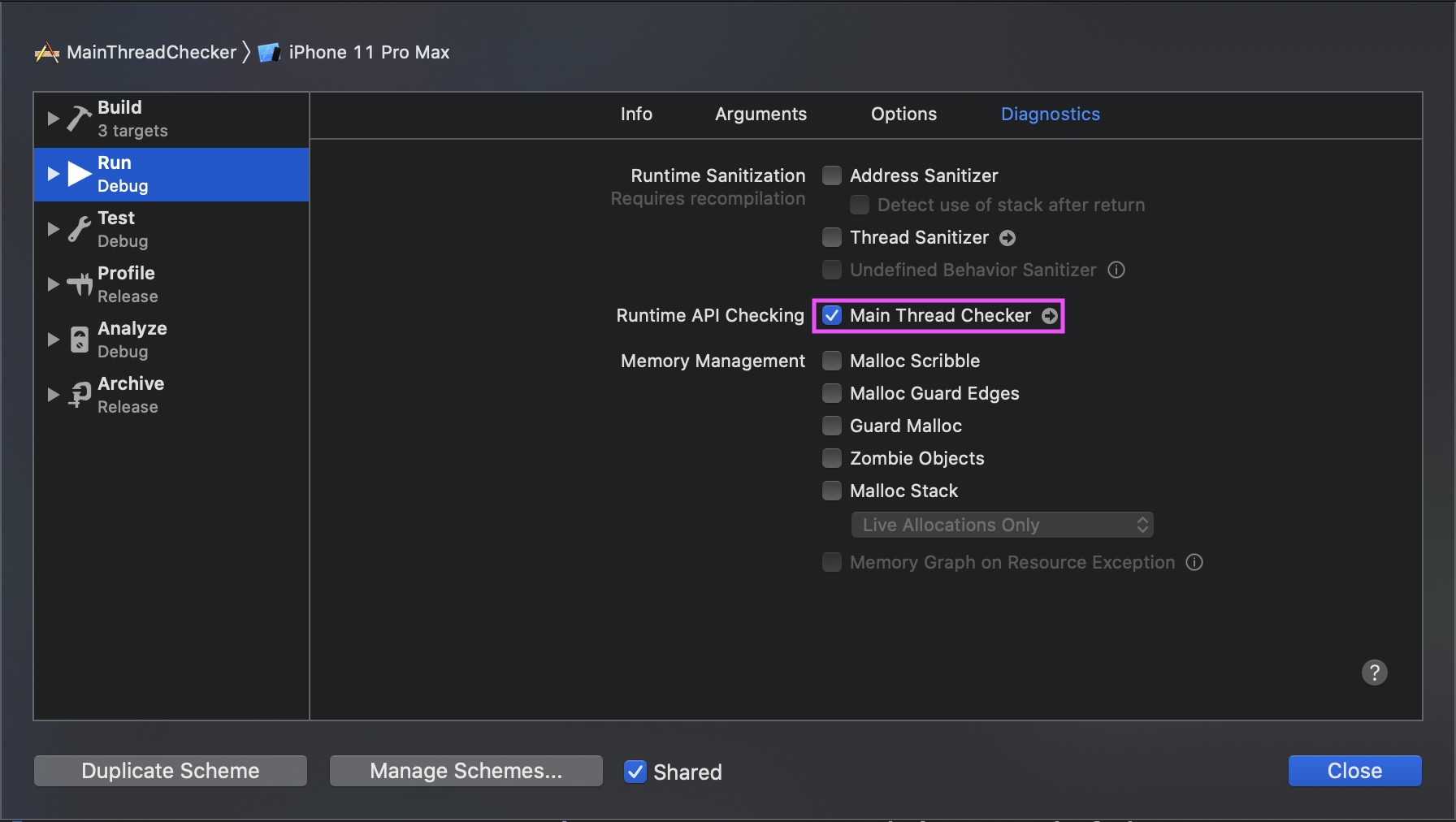
Task: Click the Profile action icon
Action: click(78, 283)
